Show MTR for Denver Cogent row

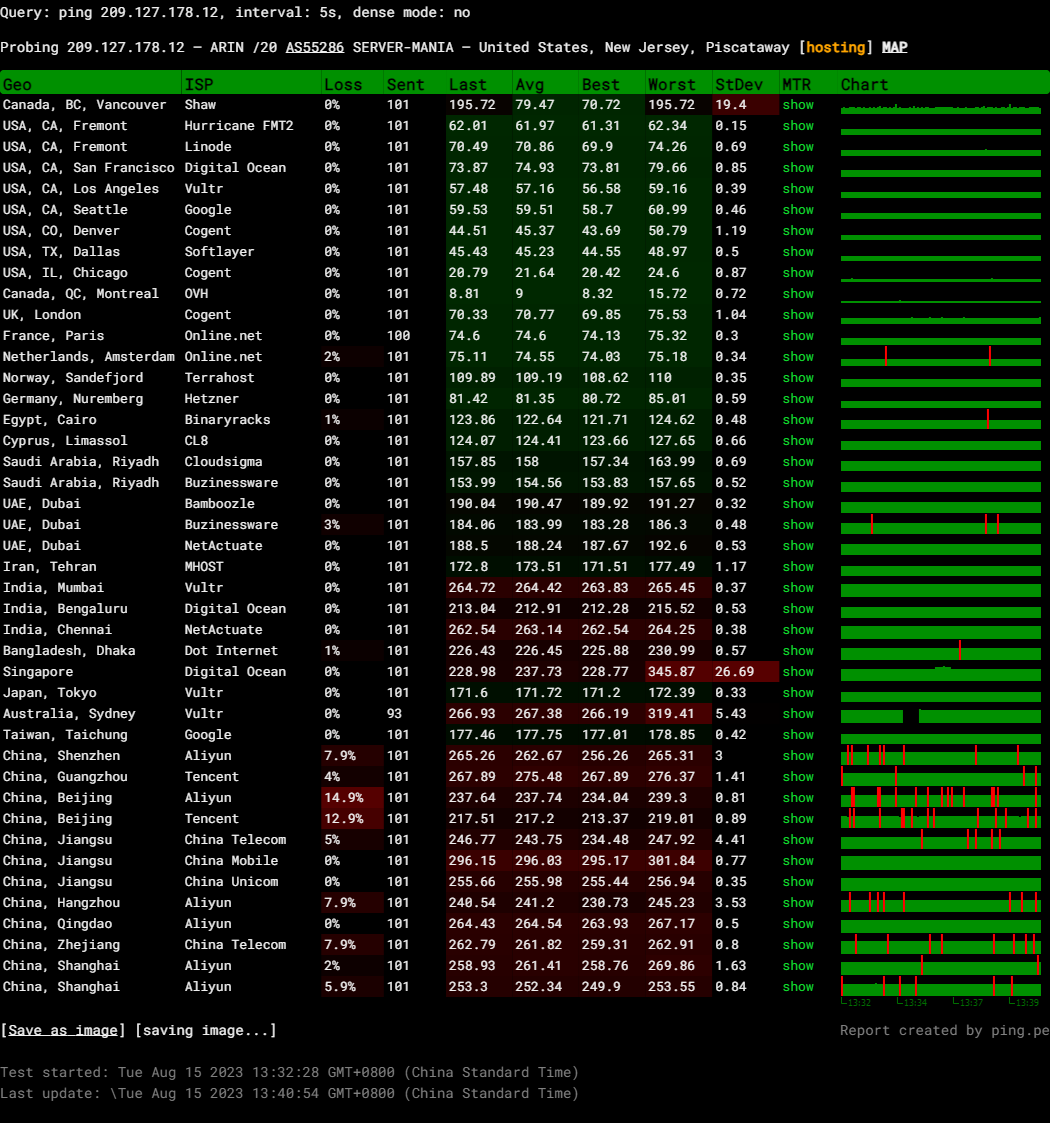point(798,231)
